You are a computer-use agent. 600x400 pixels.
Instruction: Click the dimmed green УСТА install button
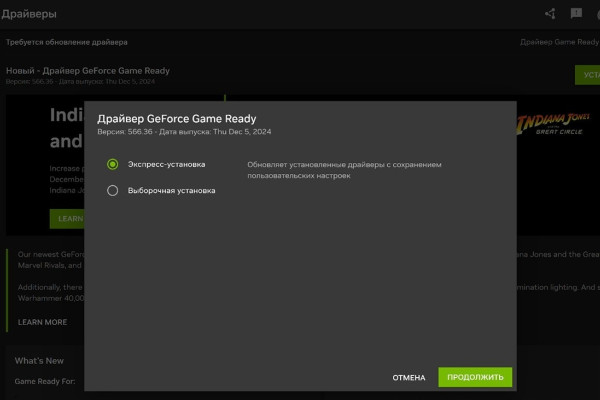pyautogui.click(x=587, y=75)
